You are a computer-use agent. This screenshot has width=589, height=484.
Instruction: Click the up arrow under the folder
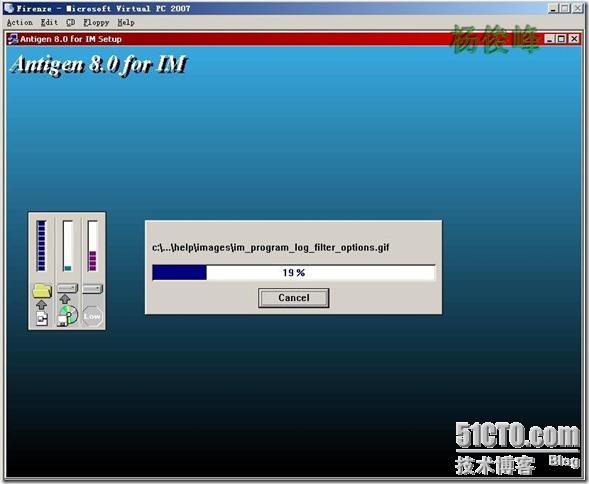click(x=42, y=304)
